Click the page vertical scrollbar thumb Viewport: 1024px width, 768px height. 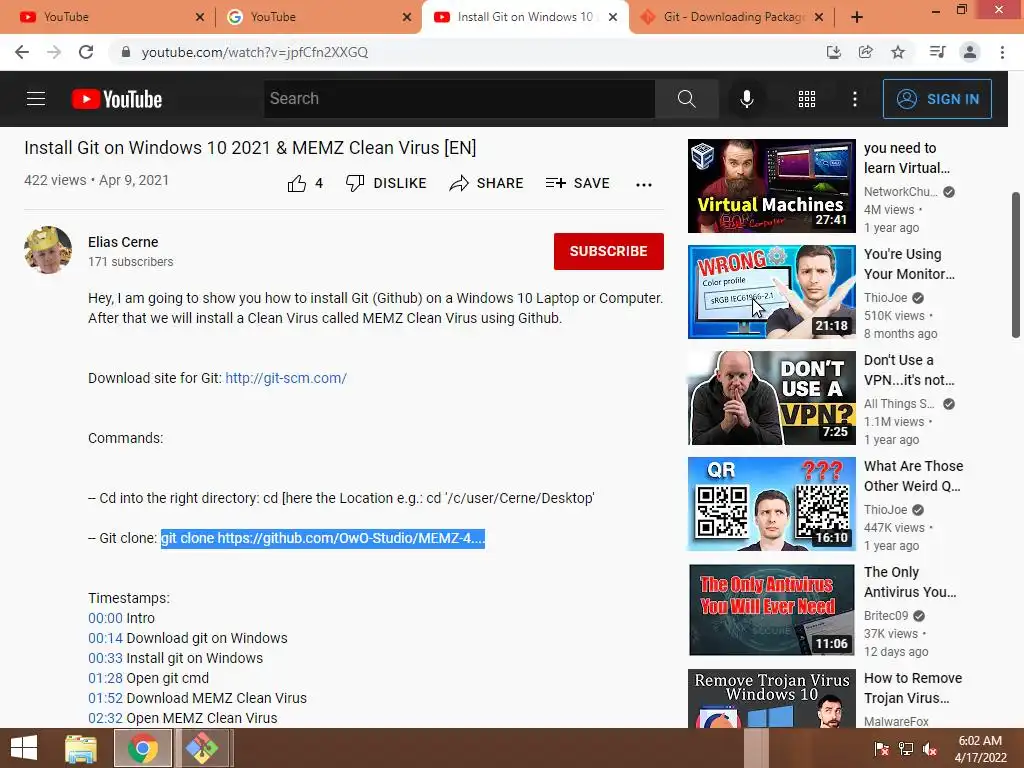pos(1016,264)
